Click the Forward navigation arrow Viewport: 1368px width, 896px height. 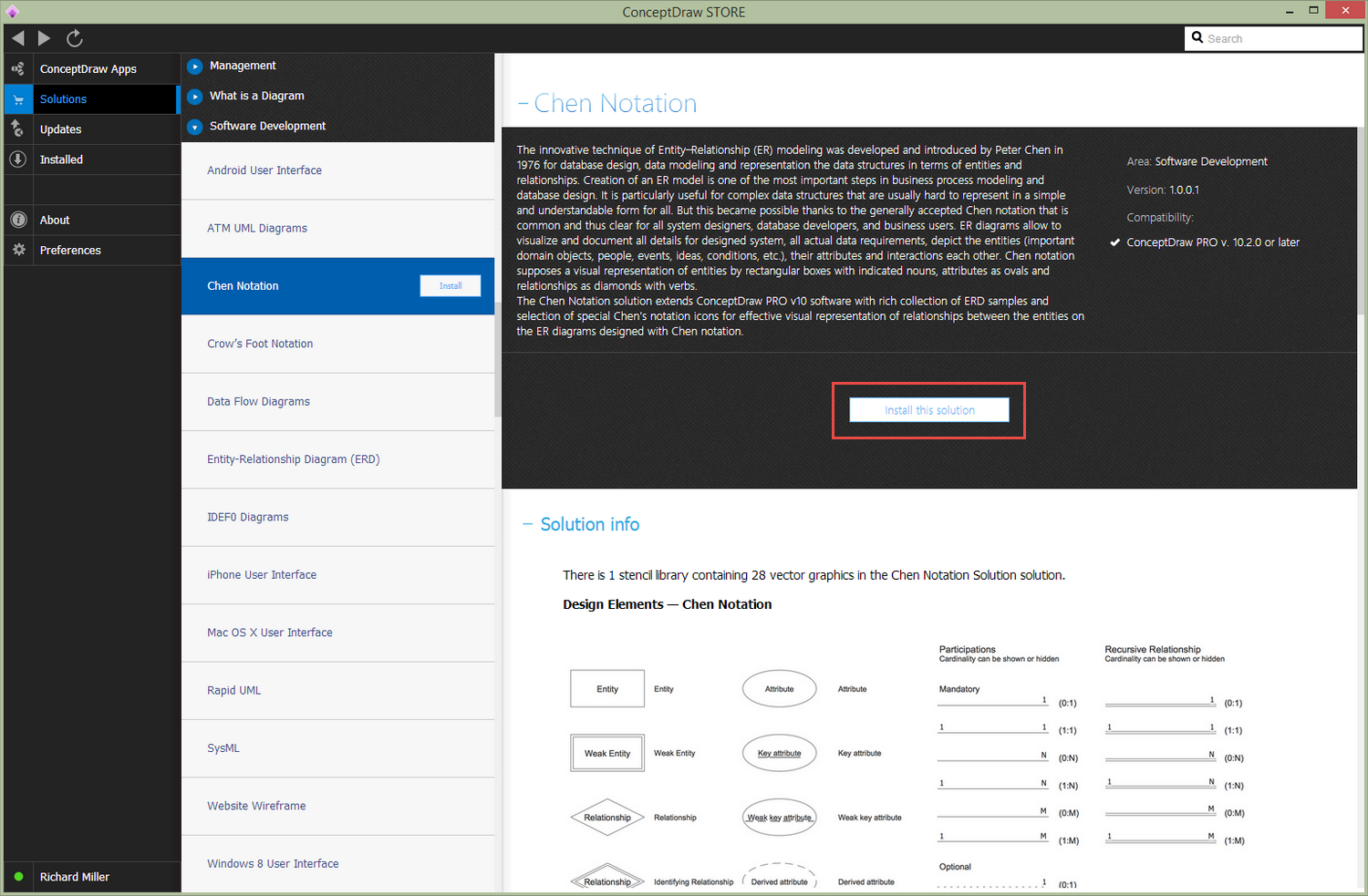point(44,38)
